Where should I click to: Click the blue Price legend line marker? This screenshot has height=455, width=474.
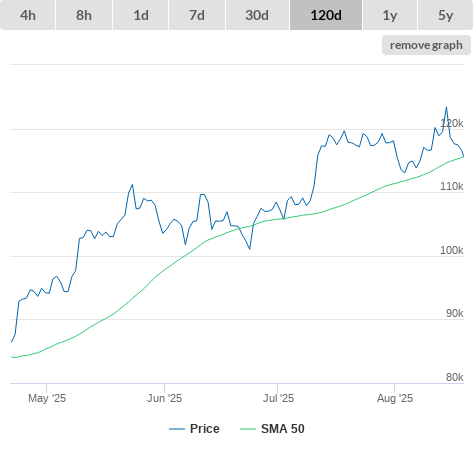(177, 429)
